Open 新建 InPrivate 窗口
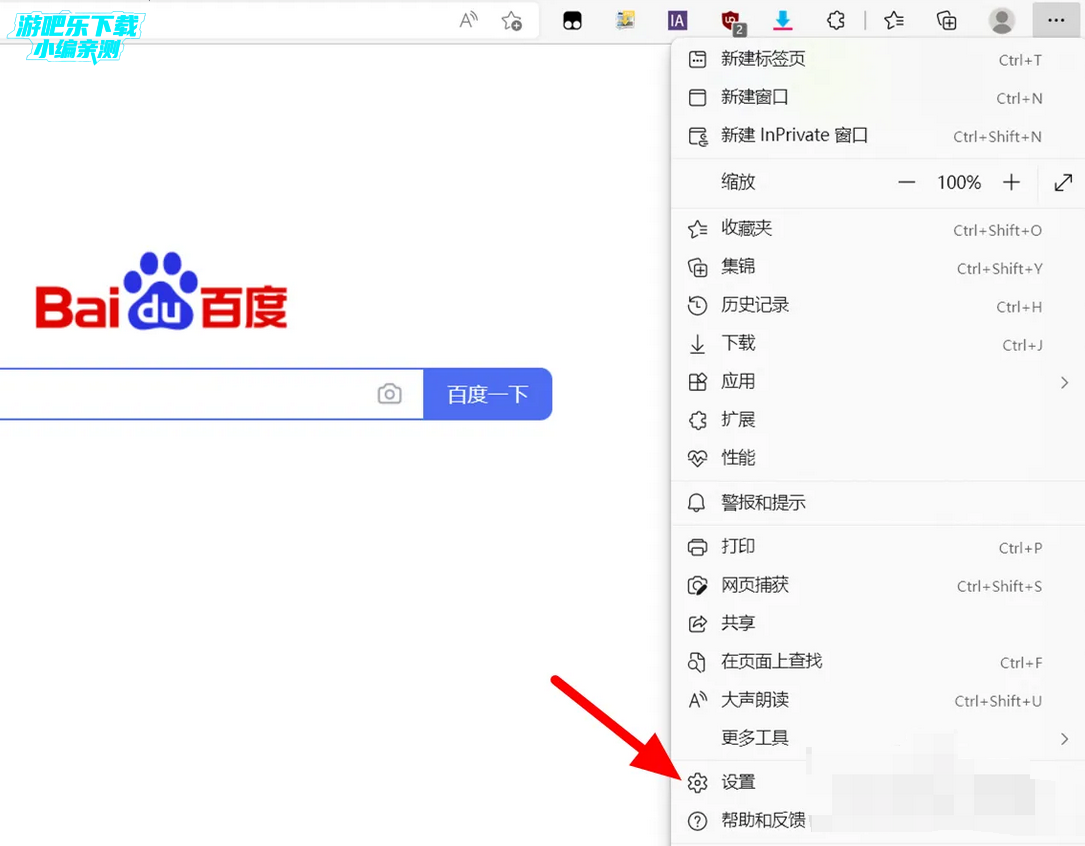Viewport: 1085px width, 846px height. pos(877,135)
